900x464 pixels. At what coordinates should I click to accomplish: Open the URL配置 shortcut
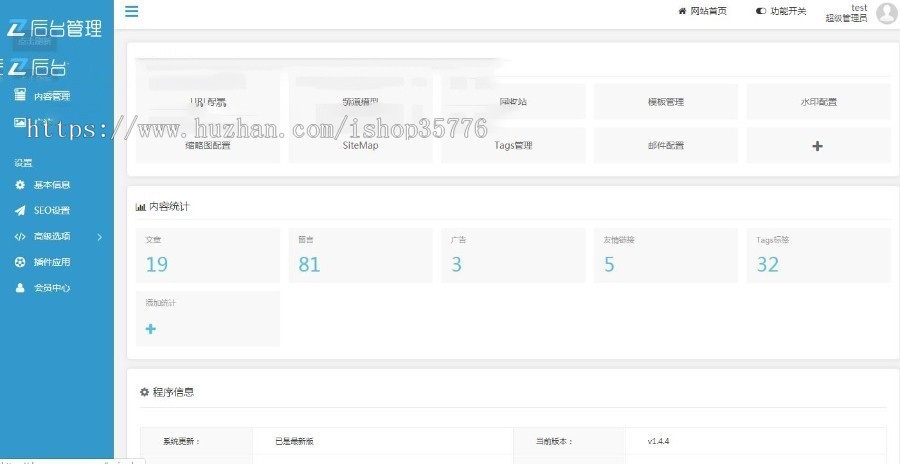tap(208, 102)
